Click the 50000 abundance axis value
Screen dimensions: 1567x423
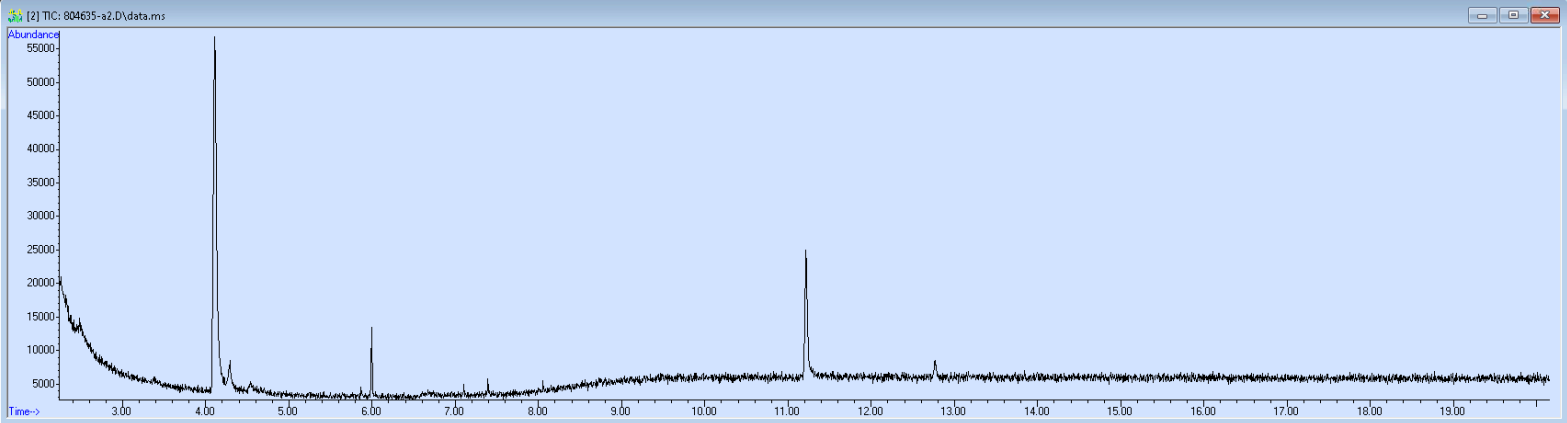coord(39,82)
